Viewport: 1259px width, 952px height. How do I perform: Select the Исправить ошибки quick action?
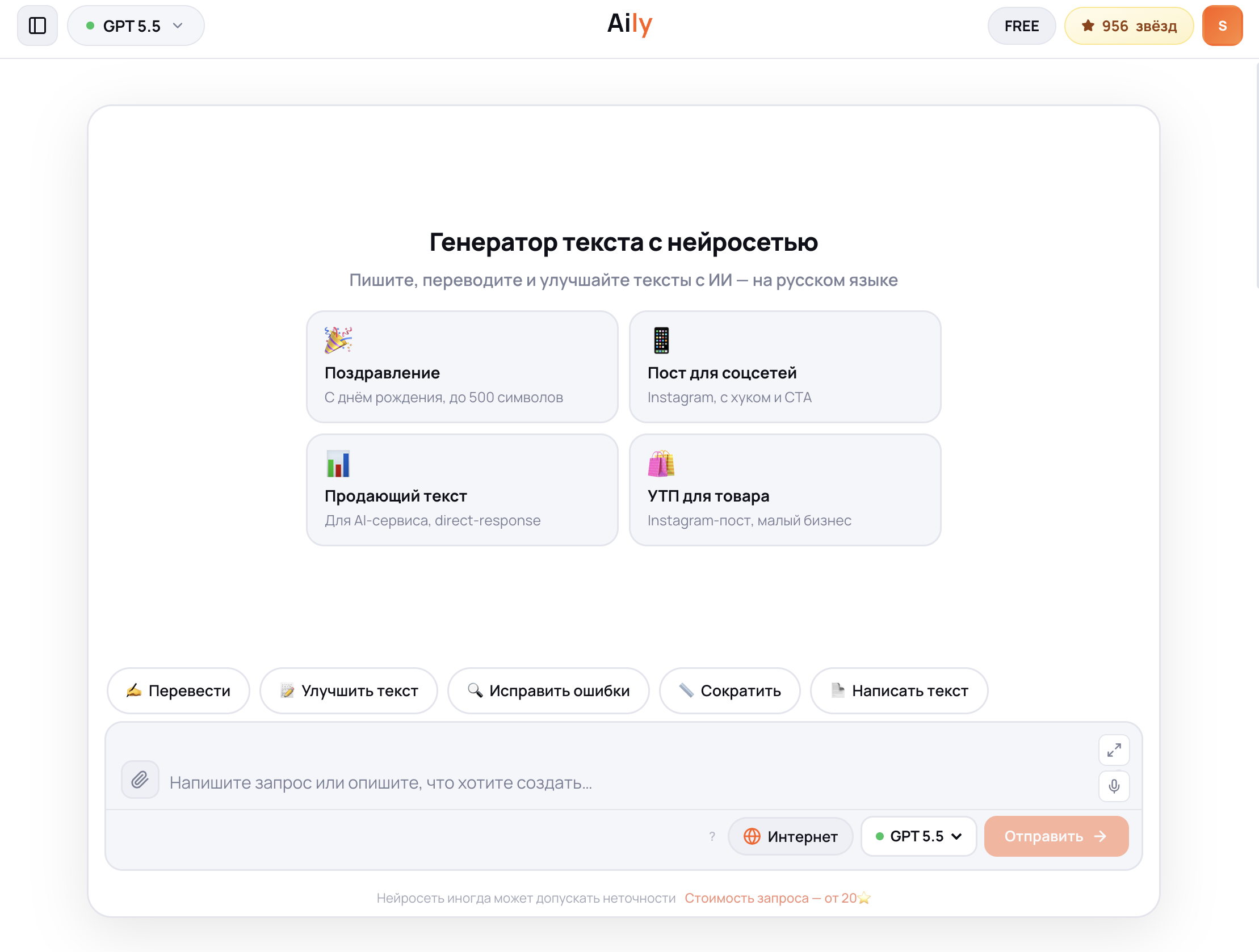click(548, 690)
